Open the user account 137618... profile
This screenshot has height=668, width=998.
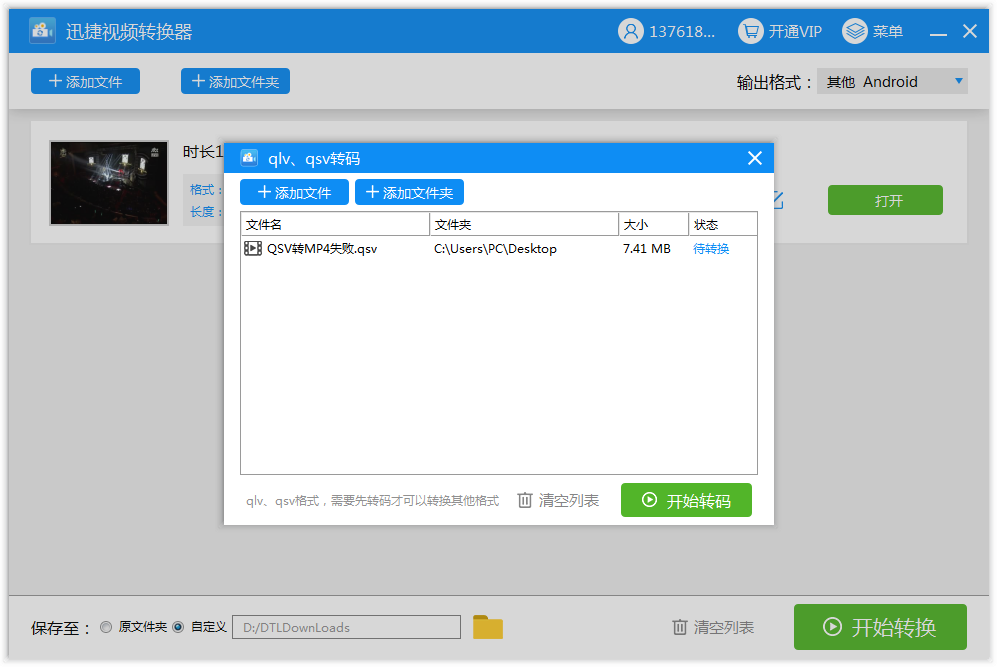(x=666, y=31)
